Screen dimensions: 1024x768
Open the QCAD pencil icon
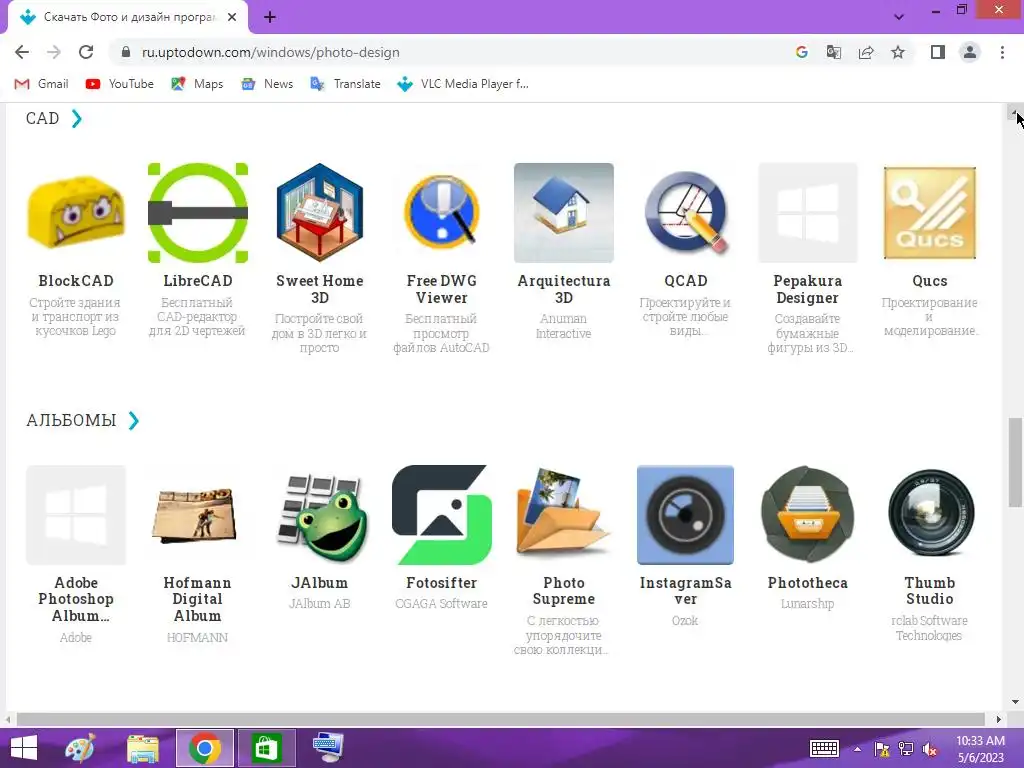(x=686, y=213)
